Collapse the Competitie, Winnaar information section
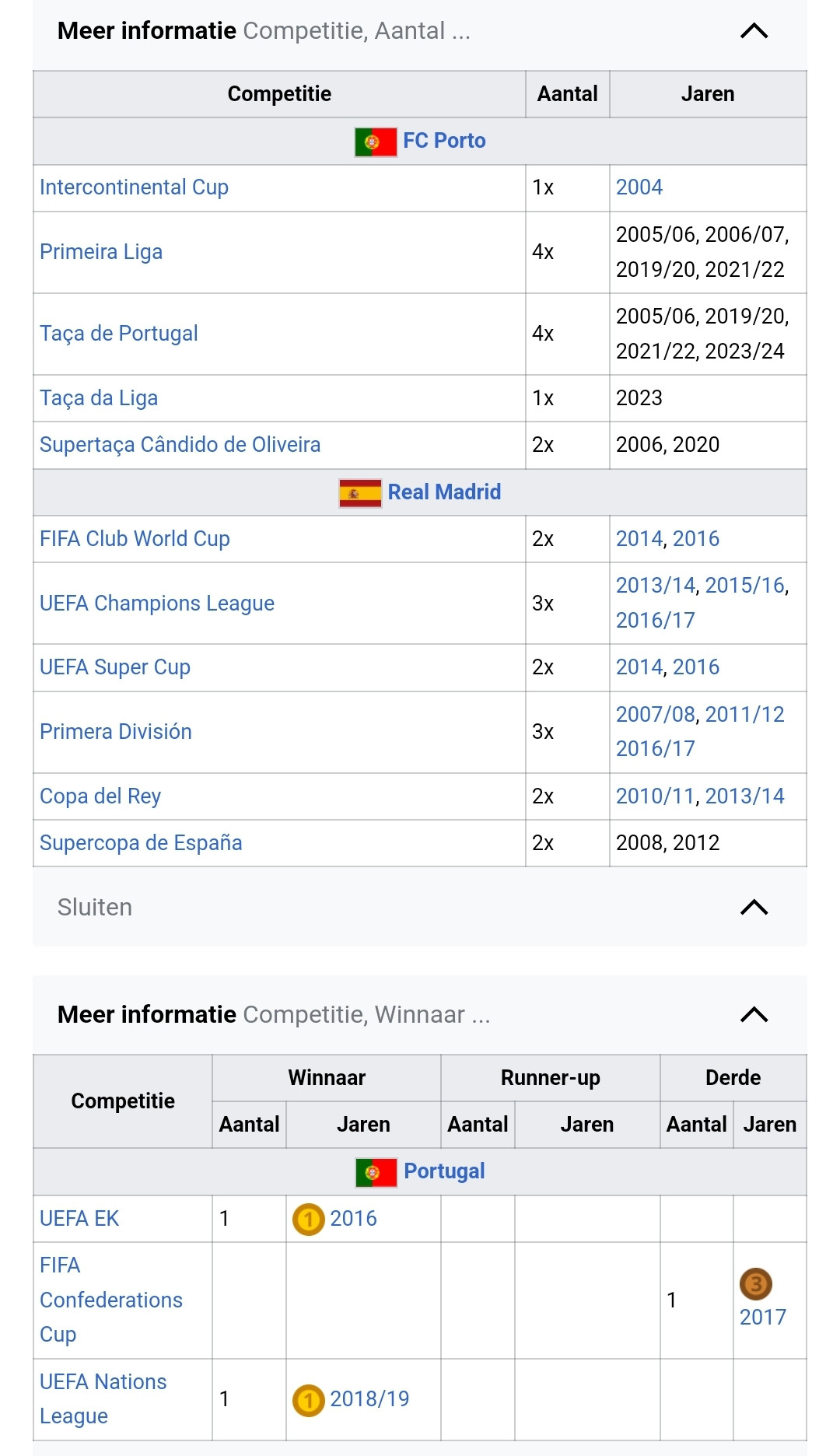Viewport: 840px width, 1456px height. [x=754, y=1015]
